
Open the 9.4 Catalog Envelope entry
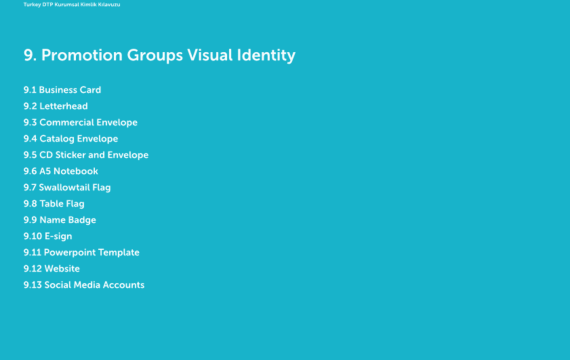tap(71, 139)
